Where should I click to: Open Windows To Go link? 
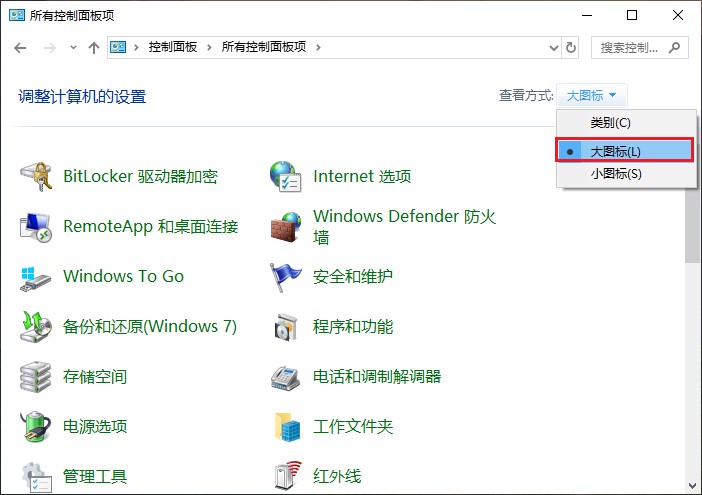coord(124,276)
